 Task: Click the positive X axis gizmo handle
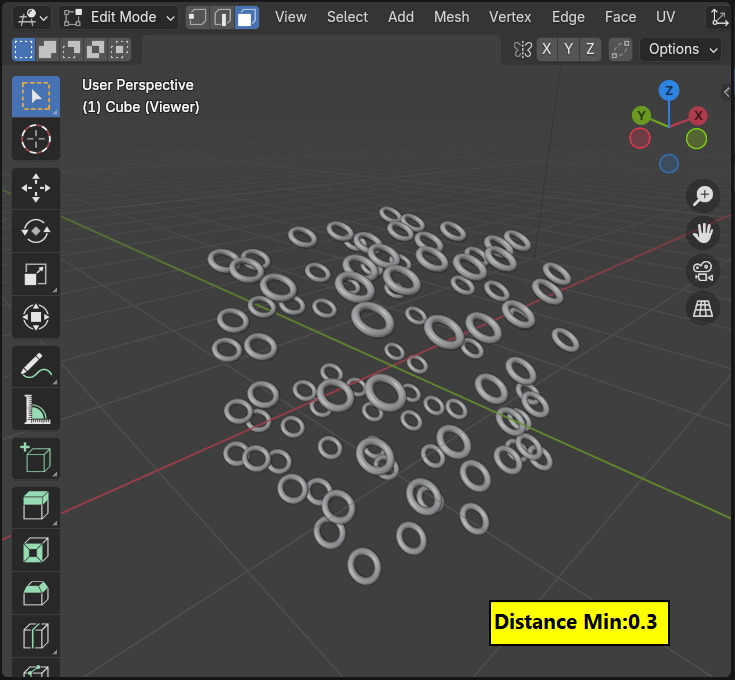698,116
